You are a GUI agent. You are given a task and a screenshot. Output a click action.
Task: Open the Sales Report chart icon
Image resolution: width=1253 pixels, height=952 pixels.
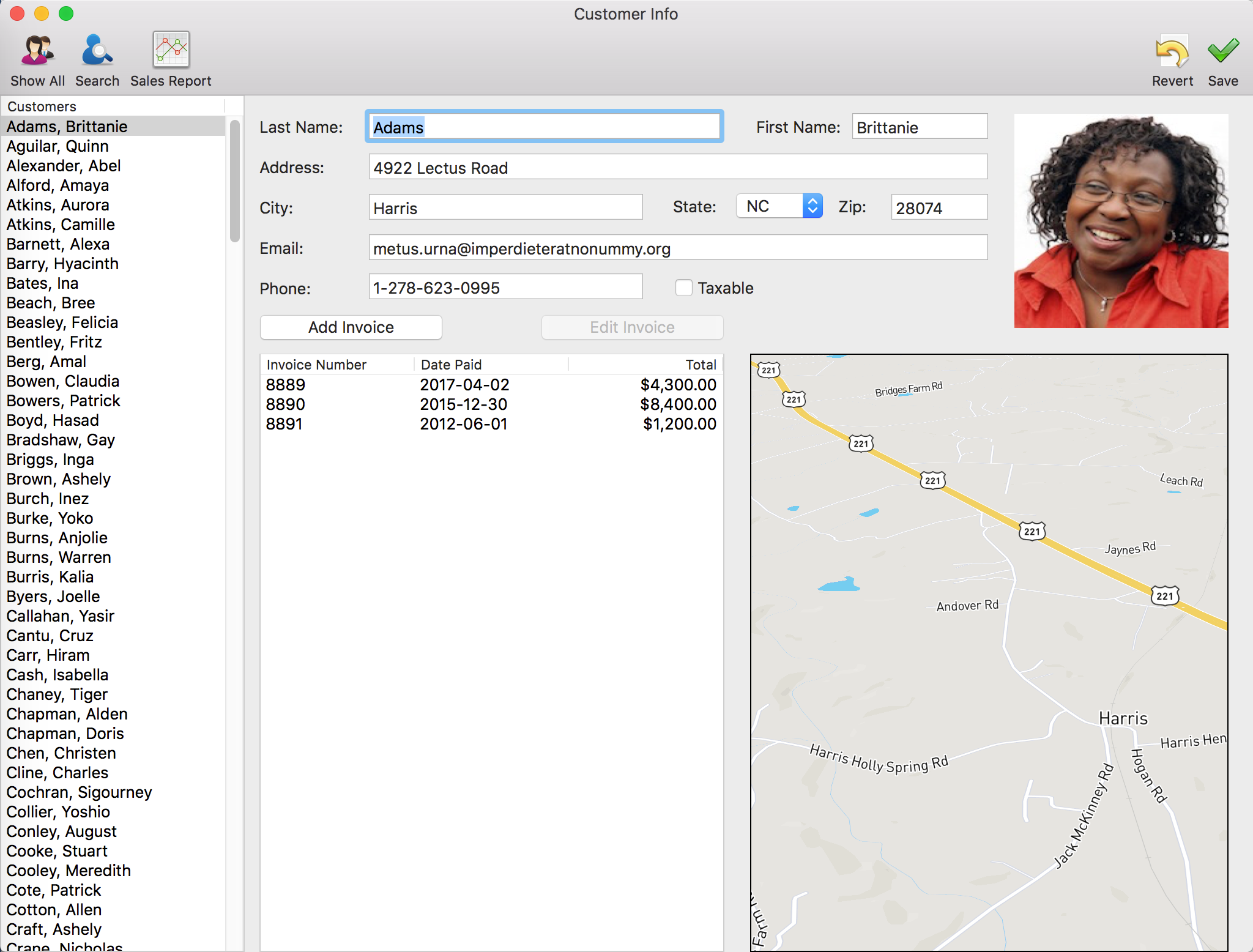[x=171, y=51]
